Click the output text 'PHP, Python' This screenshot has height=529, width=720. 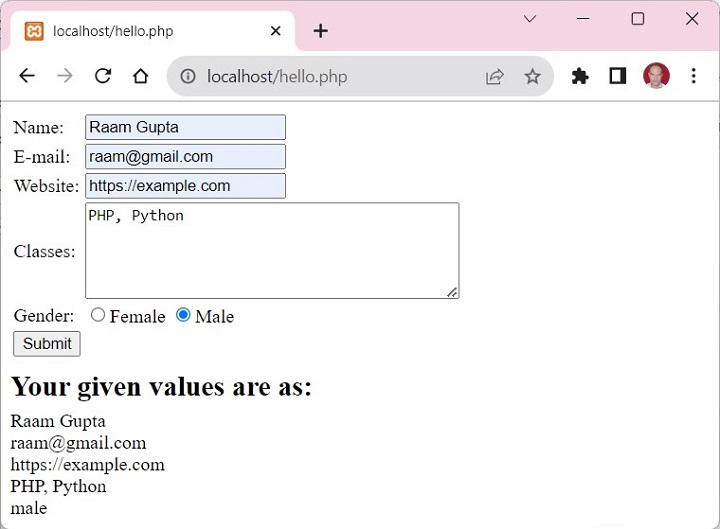coord(58,486)
